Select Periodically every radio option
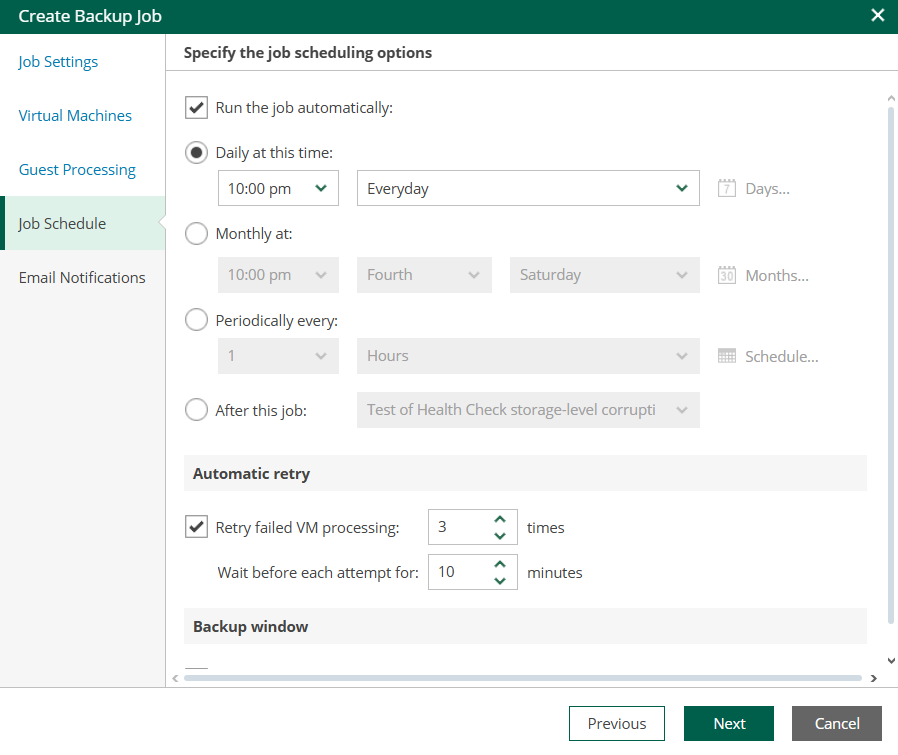 coord(197,321)
